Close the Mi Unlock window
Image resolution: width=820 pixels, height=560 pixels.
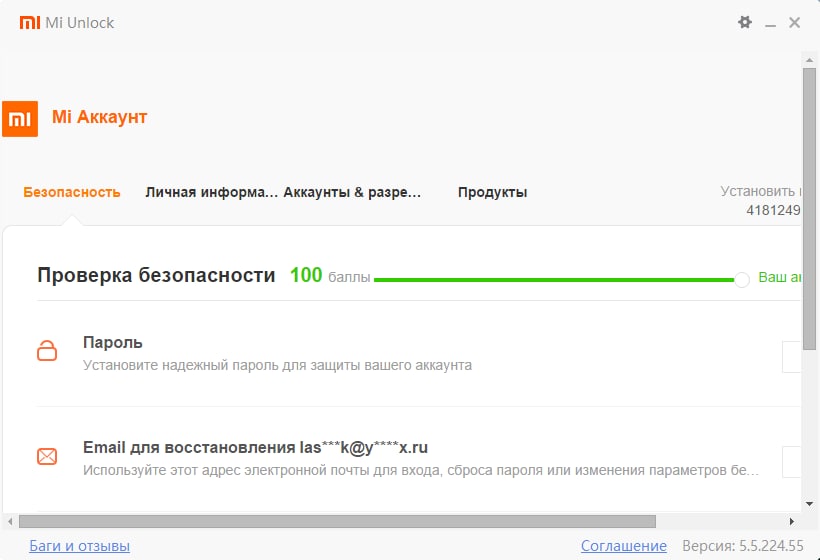pos(794,22)
